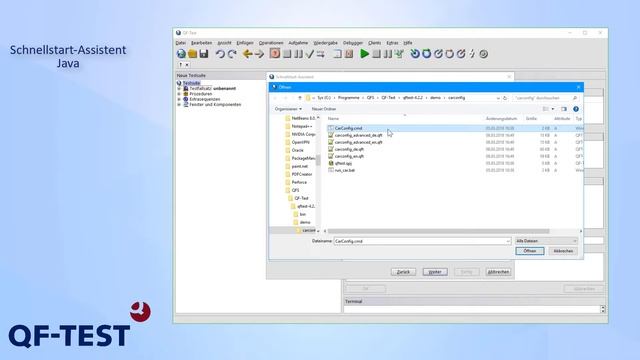Select the PDFCreator folder in sidebar
Viewport: 640px width, 360px height.
pyautogui.click(x=302, y=174)
